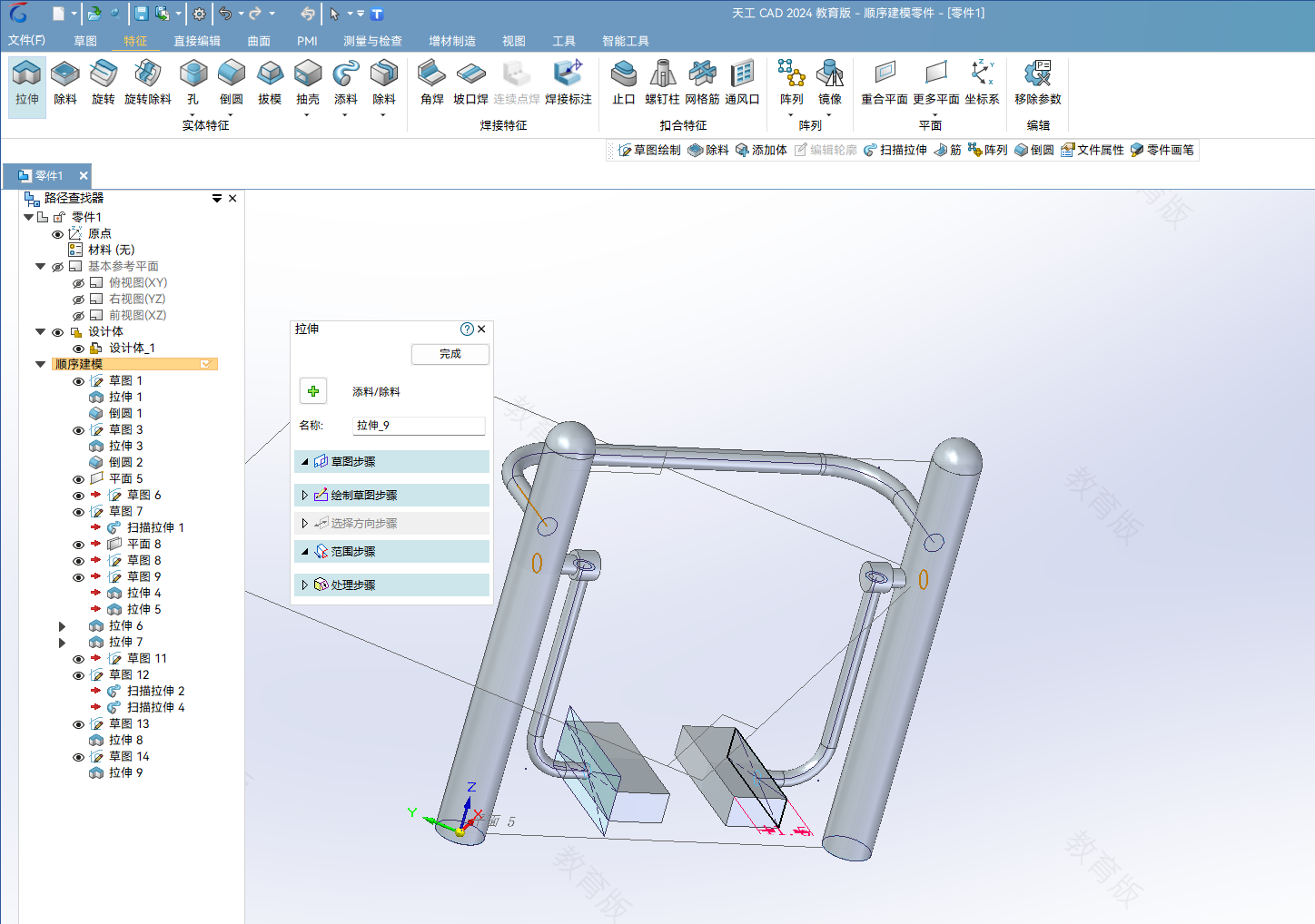Viewport: 1315px width, 924px height.
Task: Click the 螺钉柱 screw boss tool
Action: [x=663, y=83]
